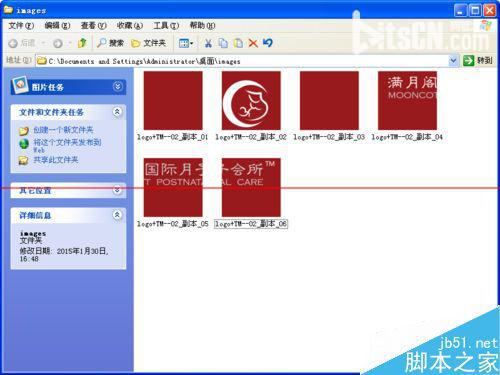Click the red Delete X icon
This screenshot has height=375, width=500.
tap(253, 43)
